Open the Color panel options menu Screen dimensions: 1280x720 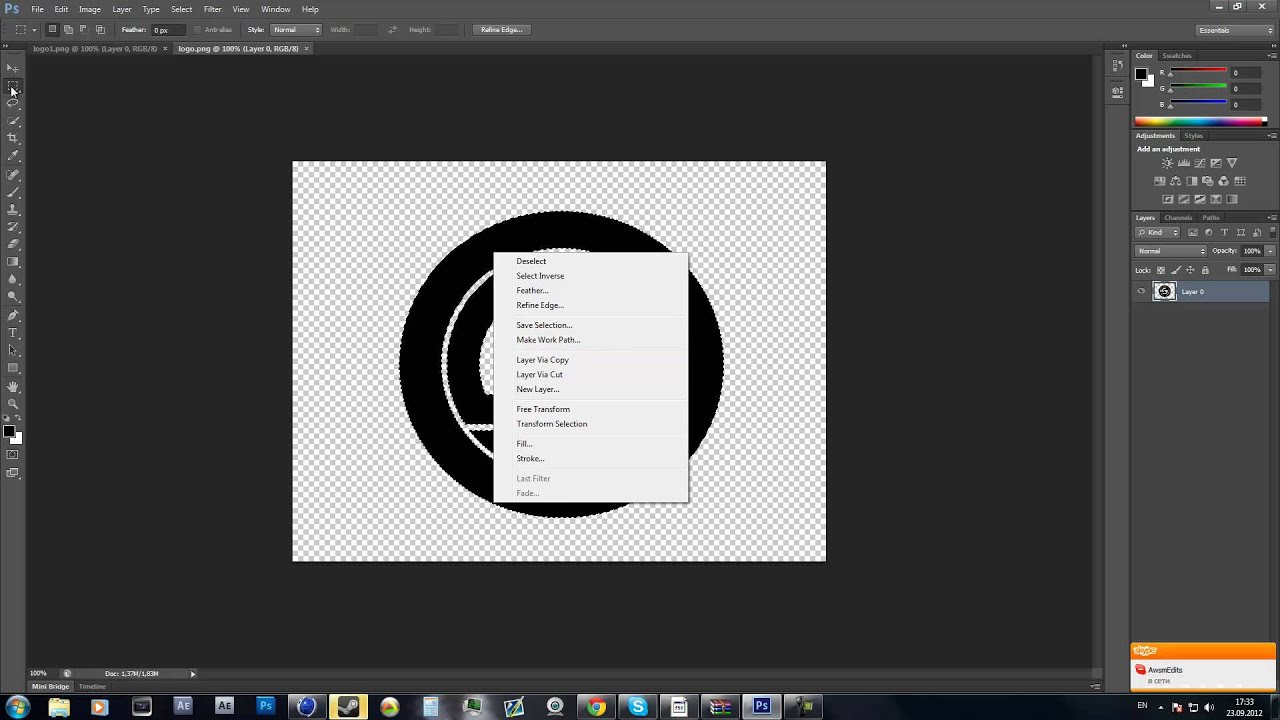click(x=1271, y=56)
